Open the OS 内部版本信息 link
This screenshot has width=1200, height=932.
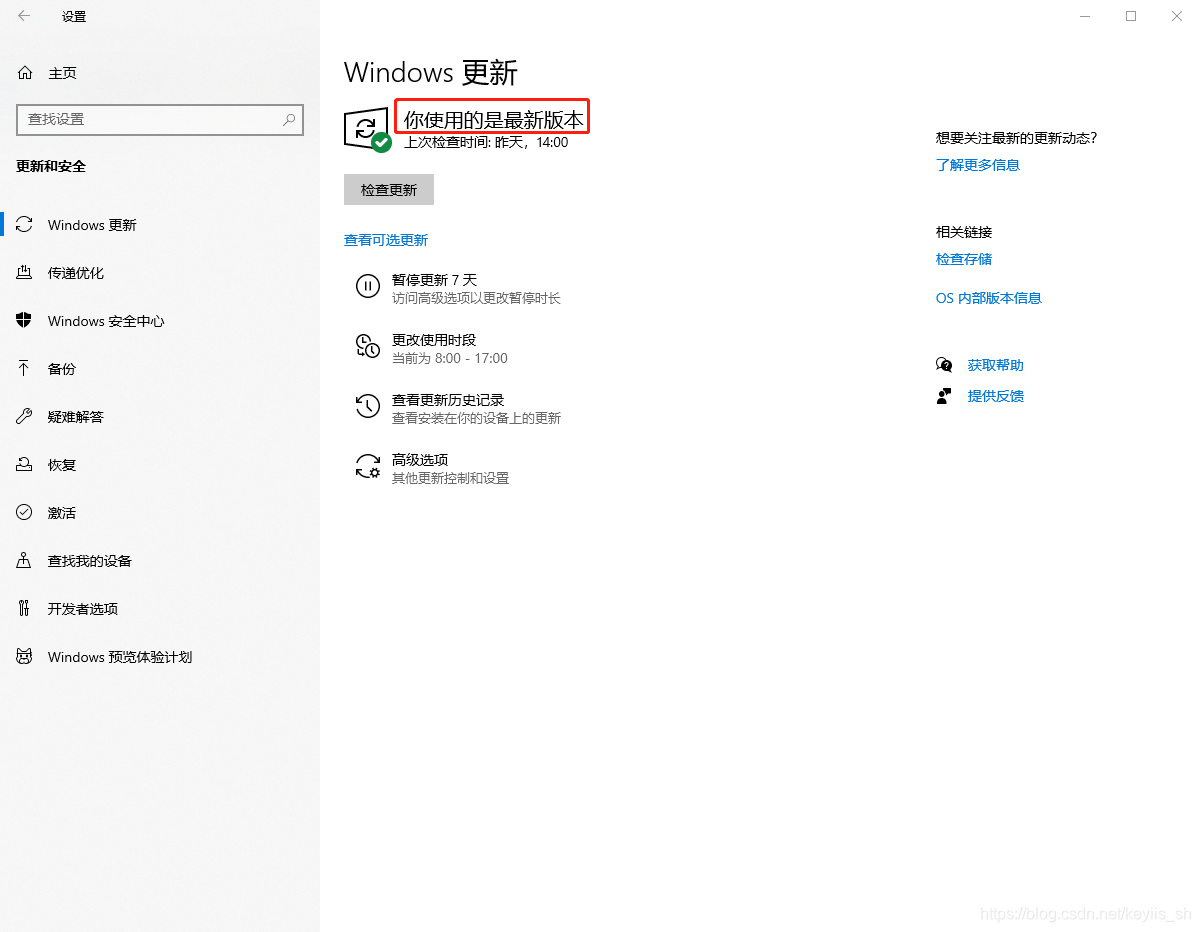click(989, 298)
